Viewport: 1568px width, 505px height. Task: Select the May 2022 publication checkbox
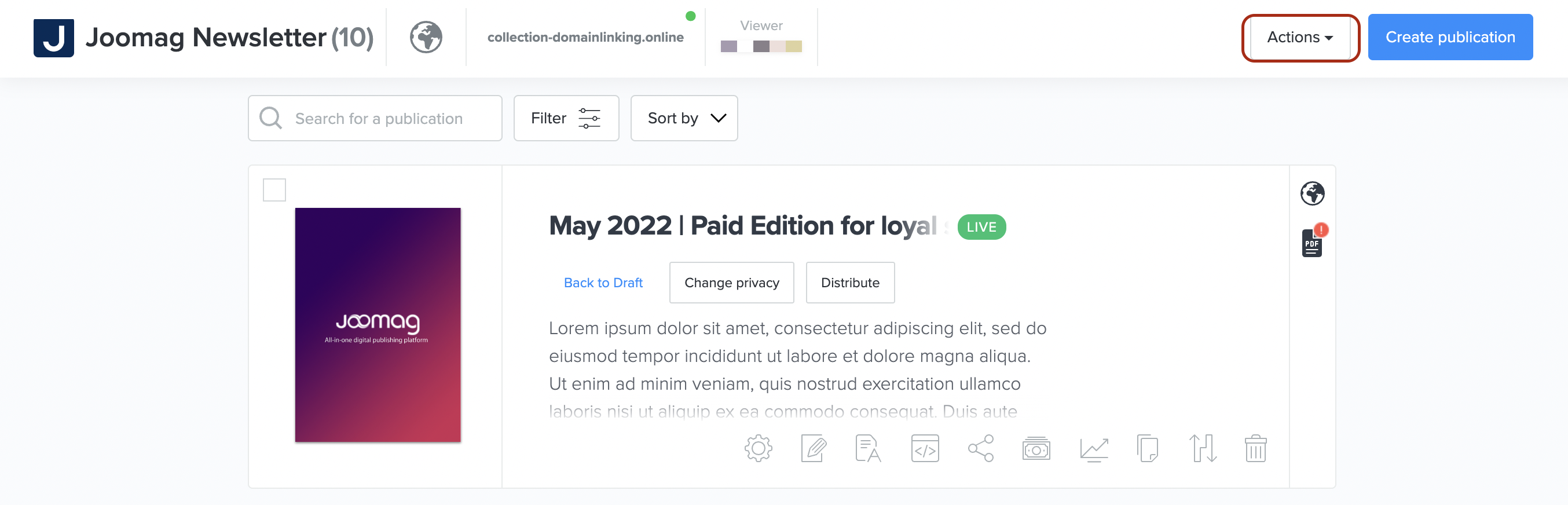tap(274, 190)
